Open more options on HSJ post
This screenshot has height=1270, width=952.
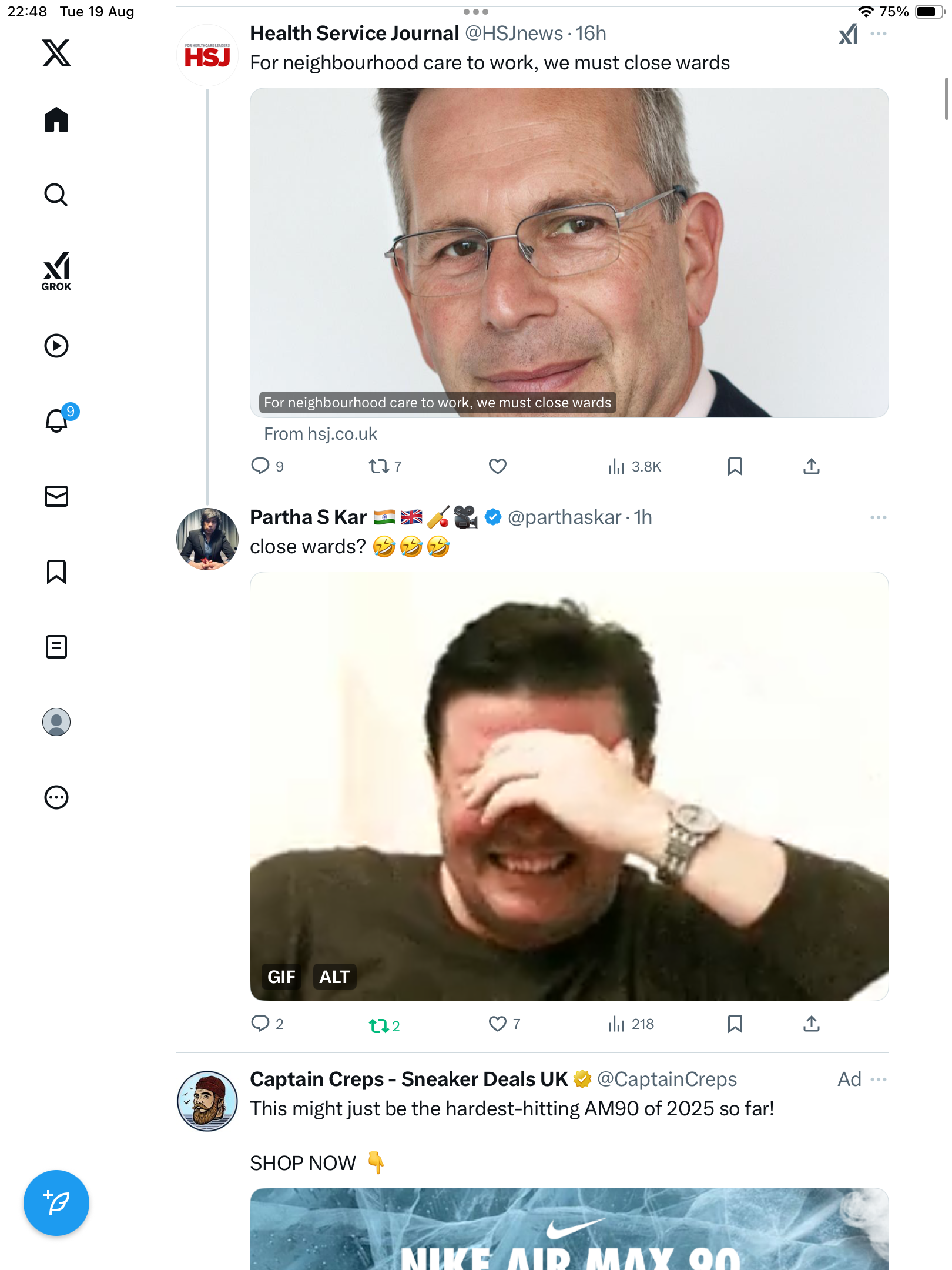878,34
